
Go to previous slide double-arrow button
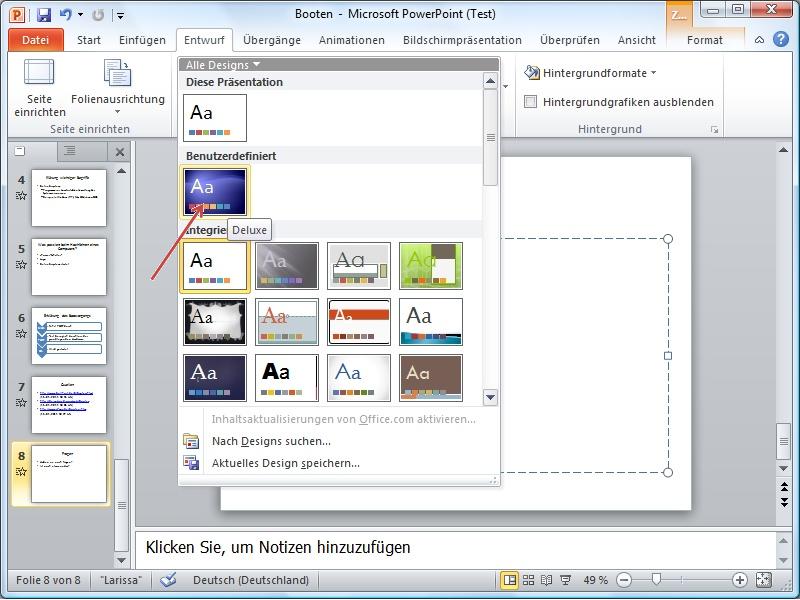(784, 485)
